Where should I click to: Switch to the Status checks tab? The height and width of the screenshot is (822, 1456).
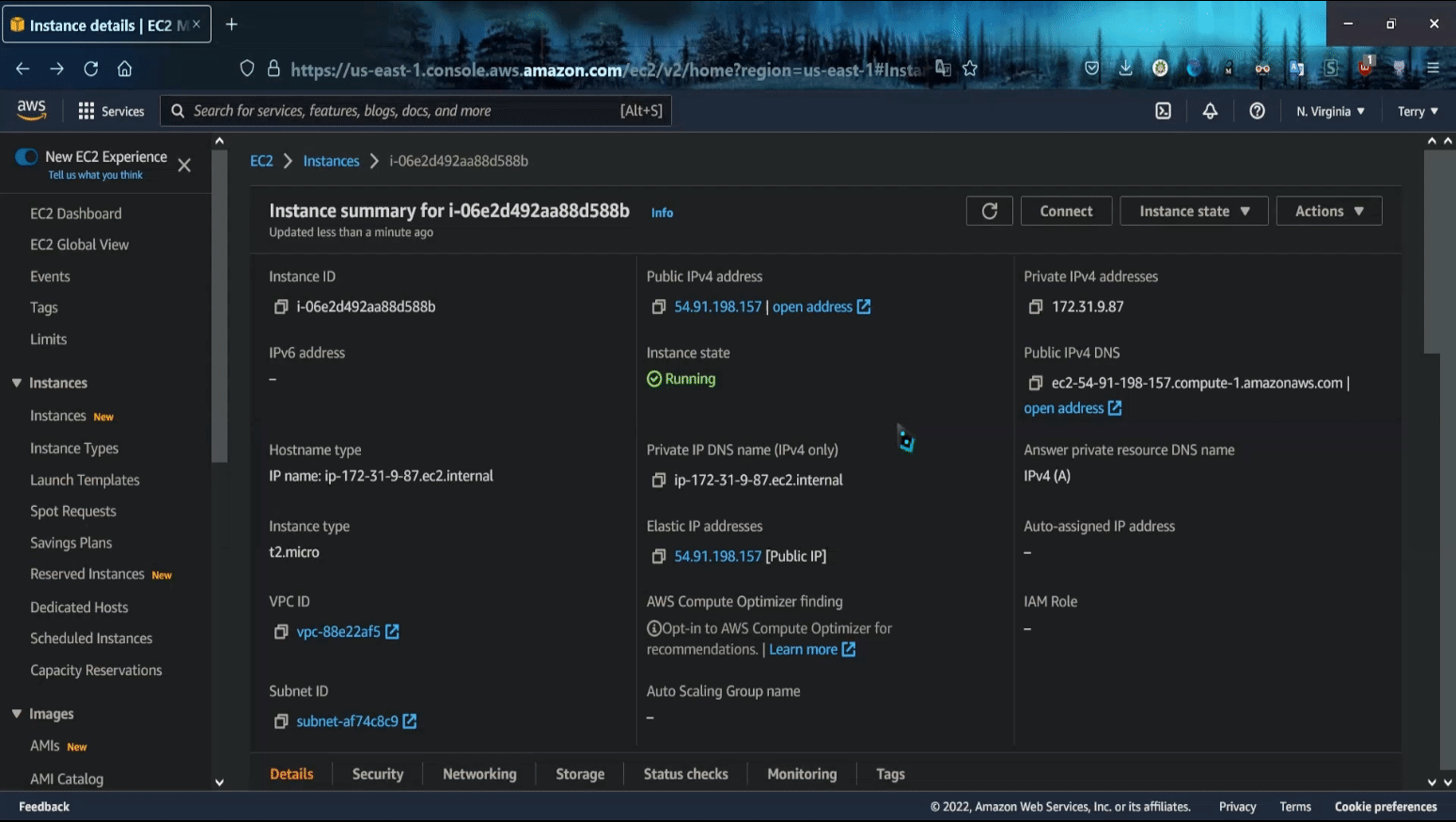tap(686, 774)
